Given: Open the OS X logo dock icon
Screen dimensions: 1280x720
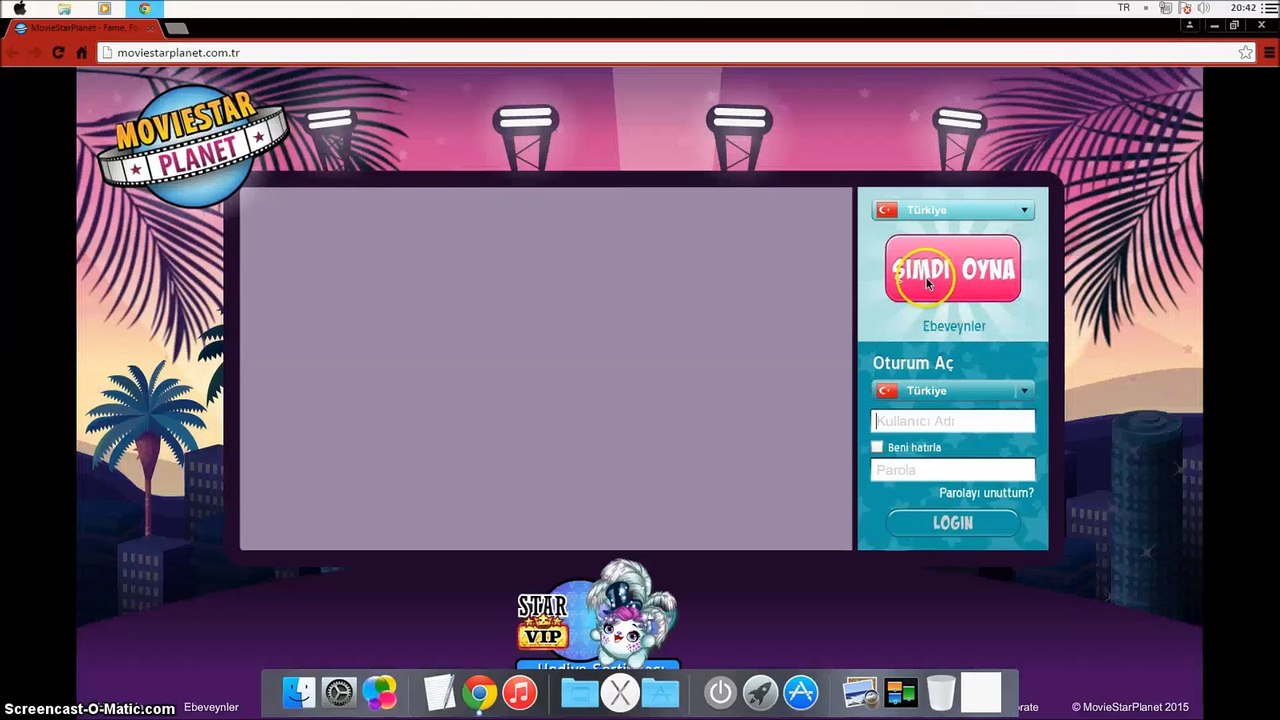Looking at the screenshot, I should 620,692.
